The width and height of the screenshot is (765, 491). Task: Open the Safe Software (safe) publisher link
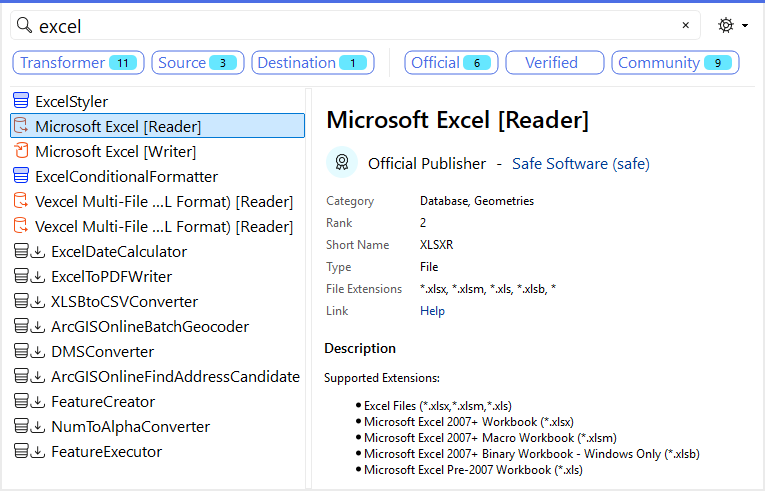coord(581,164)
